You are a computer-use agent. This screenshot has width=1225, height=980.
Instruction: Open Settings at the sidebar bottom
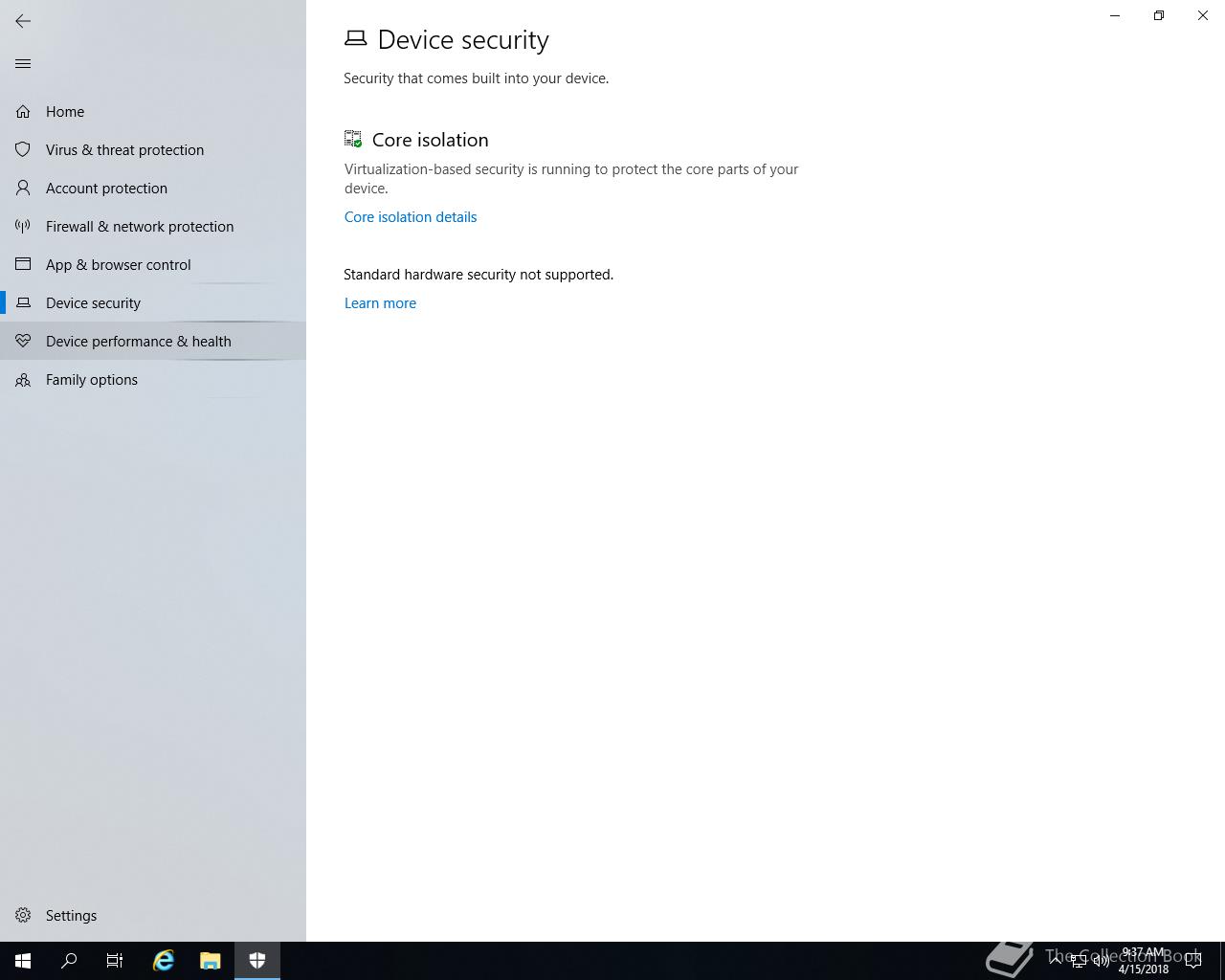coord(153,916)
